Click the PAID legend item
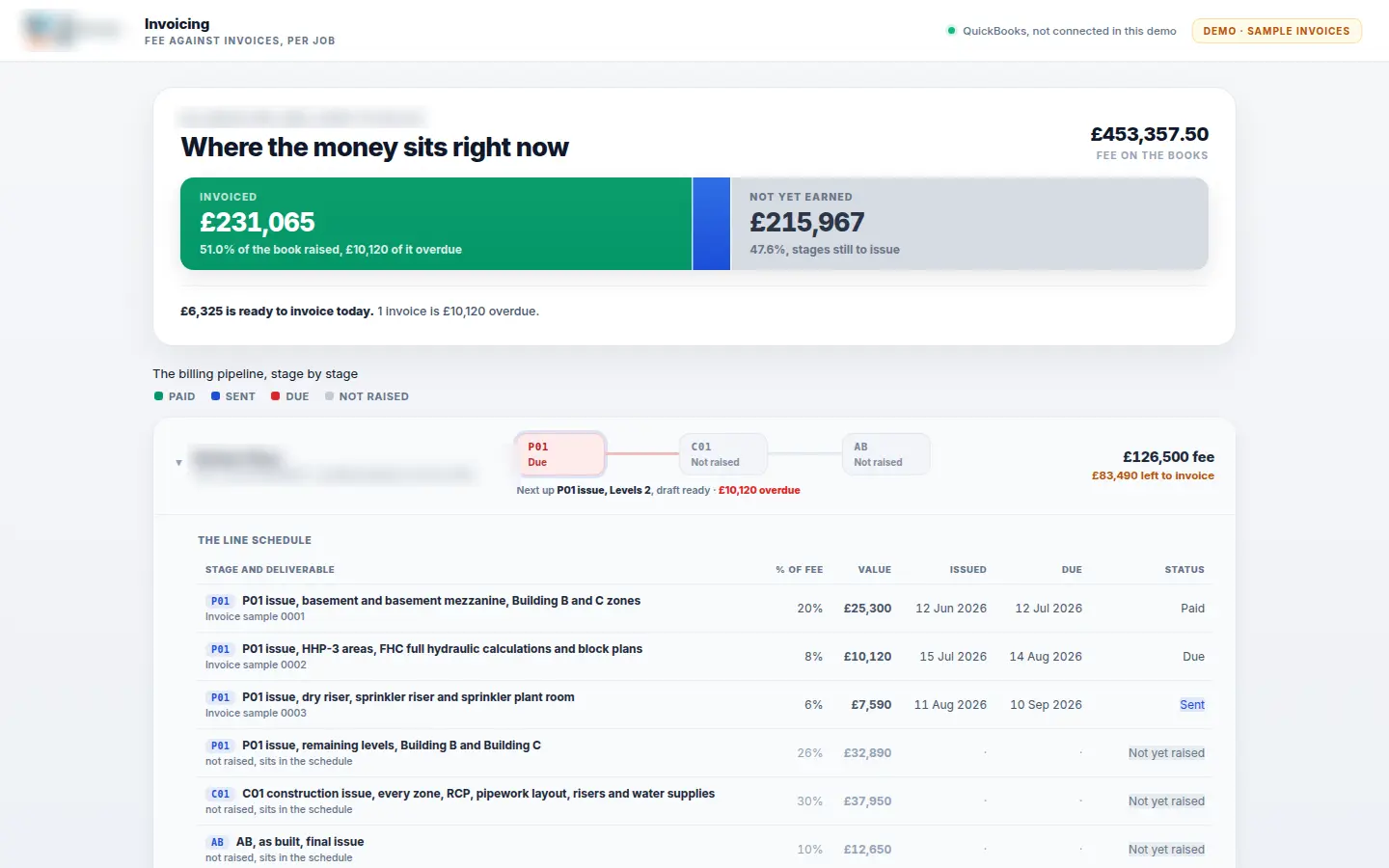The image size is (1389, 868). [x=175, y=396]
